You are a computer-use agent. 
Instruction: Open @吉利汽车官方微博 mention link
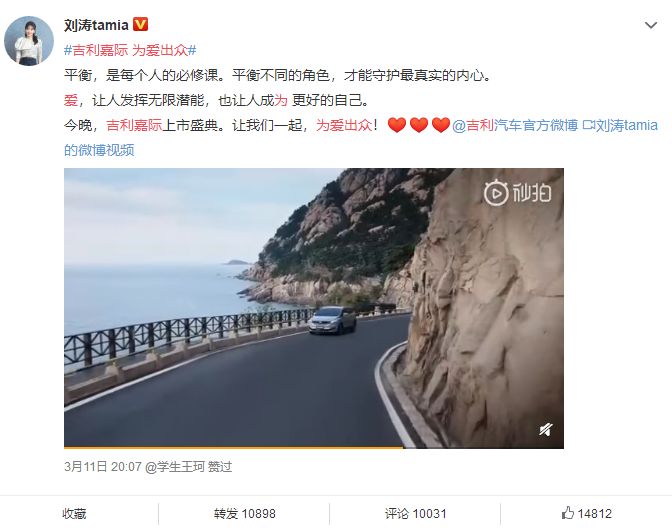[x=515, y=125]
